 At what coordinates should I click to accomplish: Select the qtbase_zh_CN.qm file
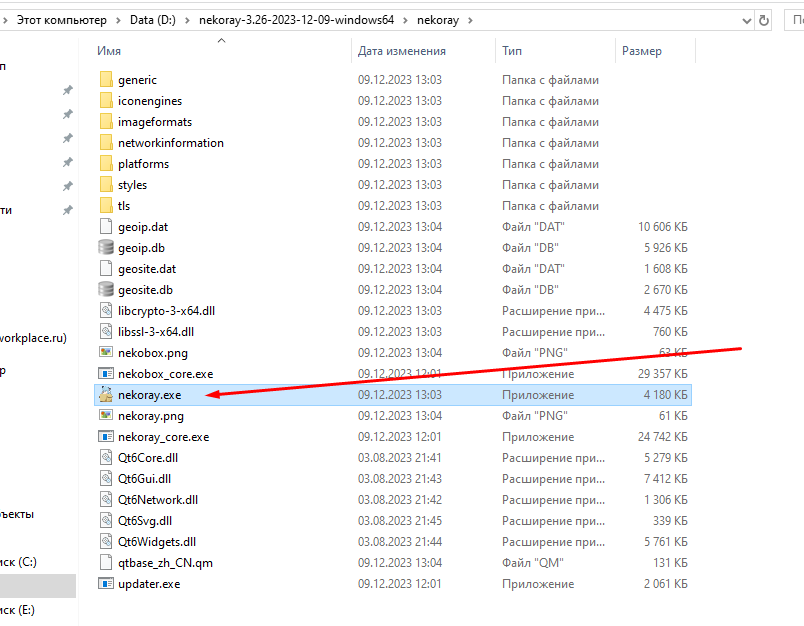(x=165, y=563)
